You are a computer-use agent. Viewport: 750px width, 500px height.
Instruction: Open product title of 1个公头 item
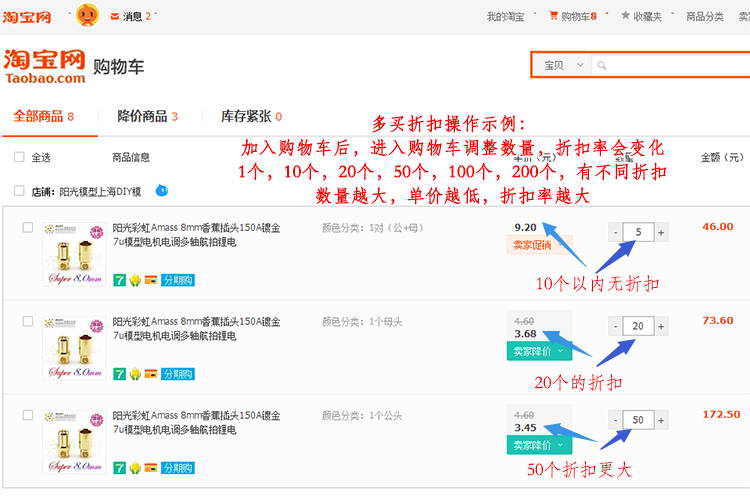pos(196,422)
